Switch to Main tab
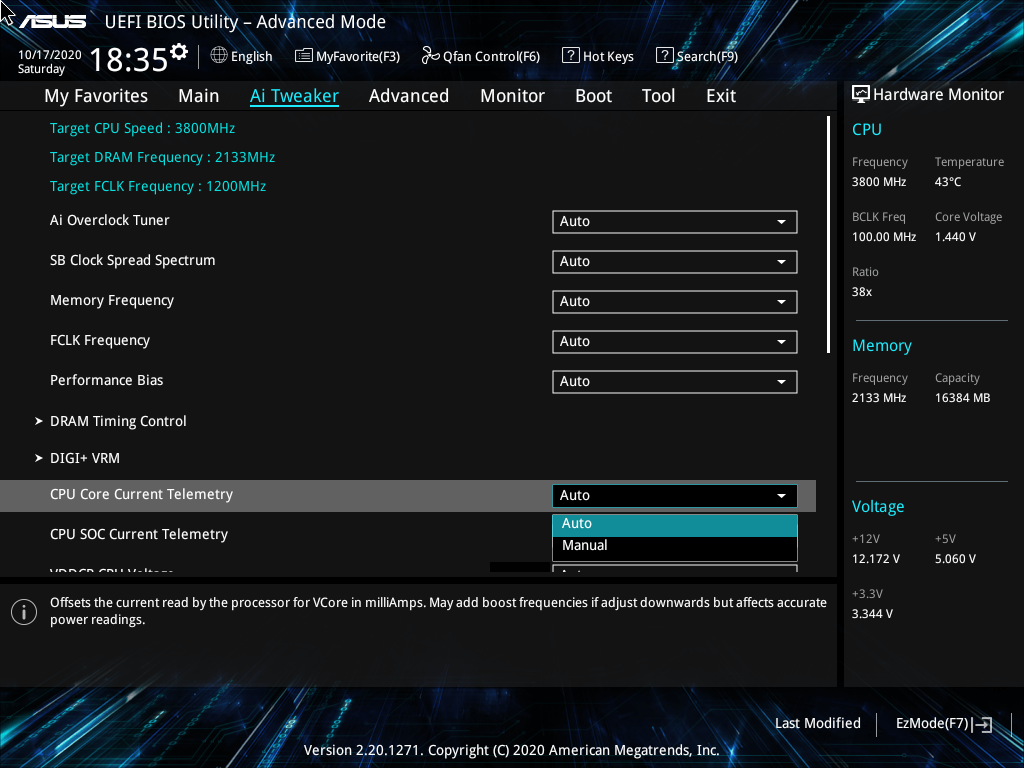Image resolution: width=1024 pixels, height=768 pixels. point(199,96)
